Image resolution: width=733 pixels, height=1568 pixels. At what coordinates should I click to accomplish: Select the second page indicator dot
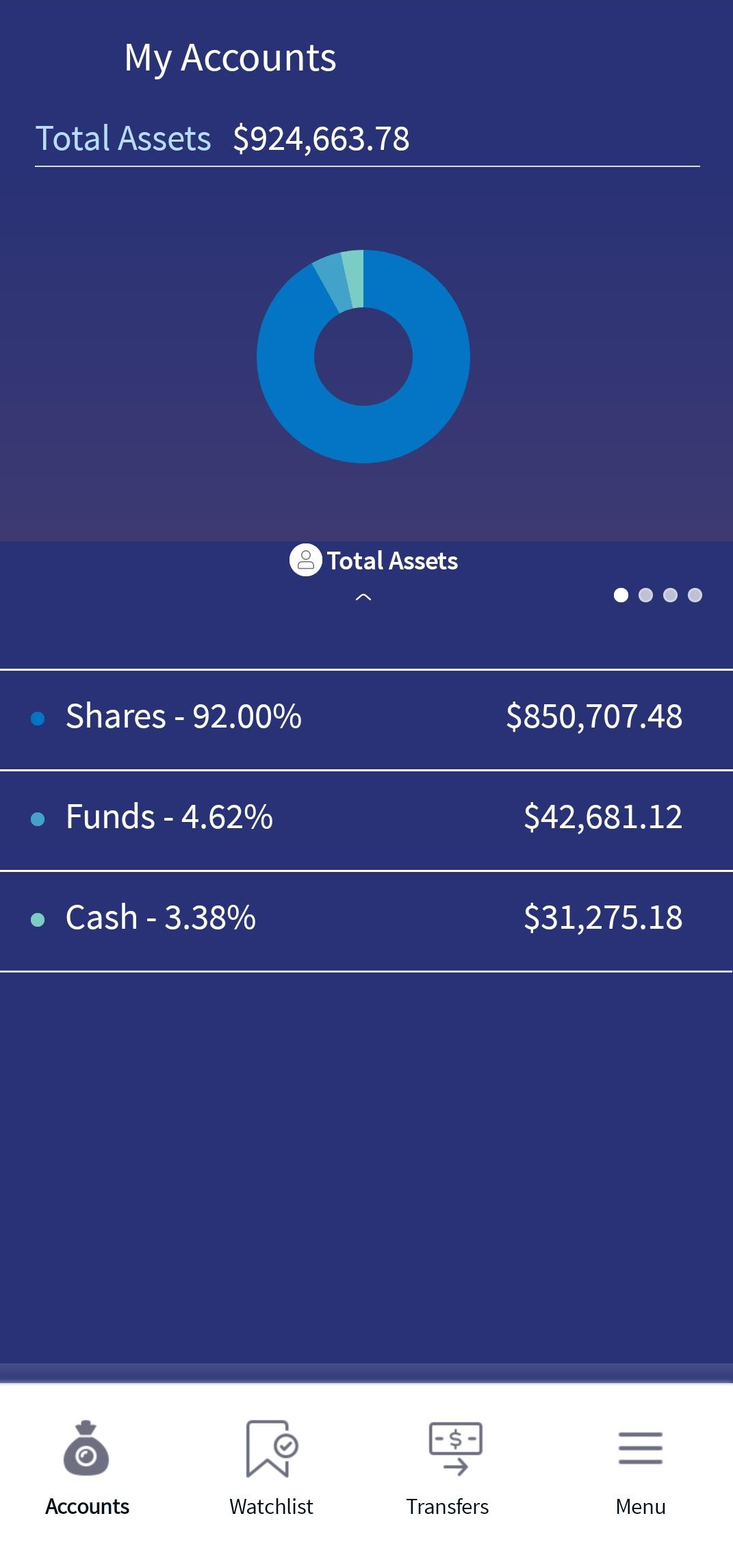[x=645, y=595]
